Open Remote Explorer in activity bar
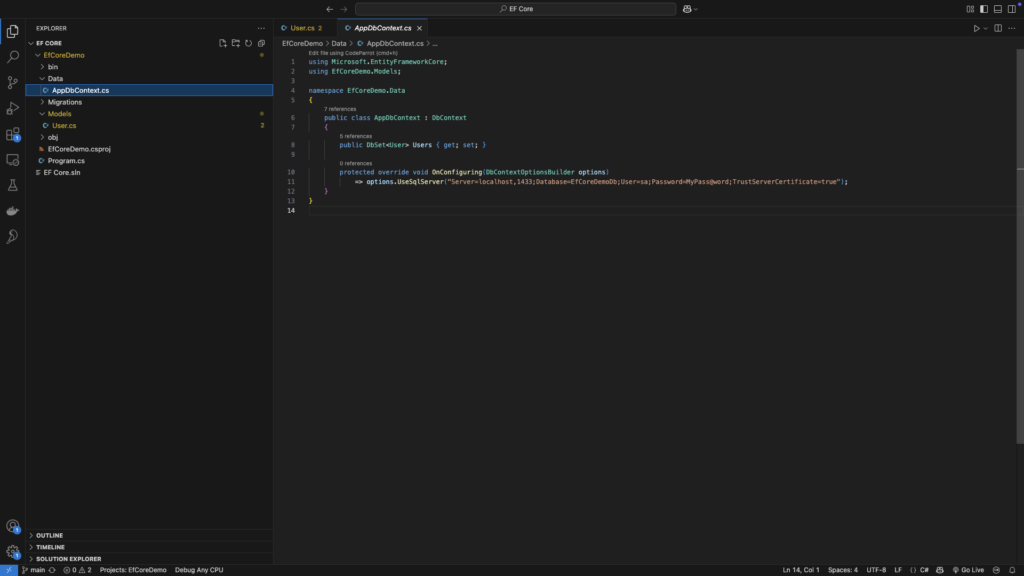Image resolution: width=1024 pixels, height=576 pixels. point(12,160)
